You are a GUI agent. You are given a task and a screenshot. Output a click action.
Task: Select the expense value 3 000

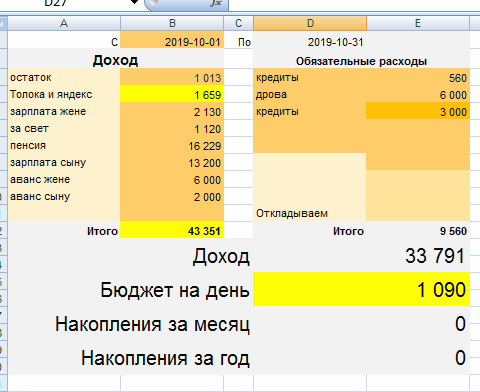click(x=418, y=111)
